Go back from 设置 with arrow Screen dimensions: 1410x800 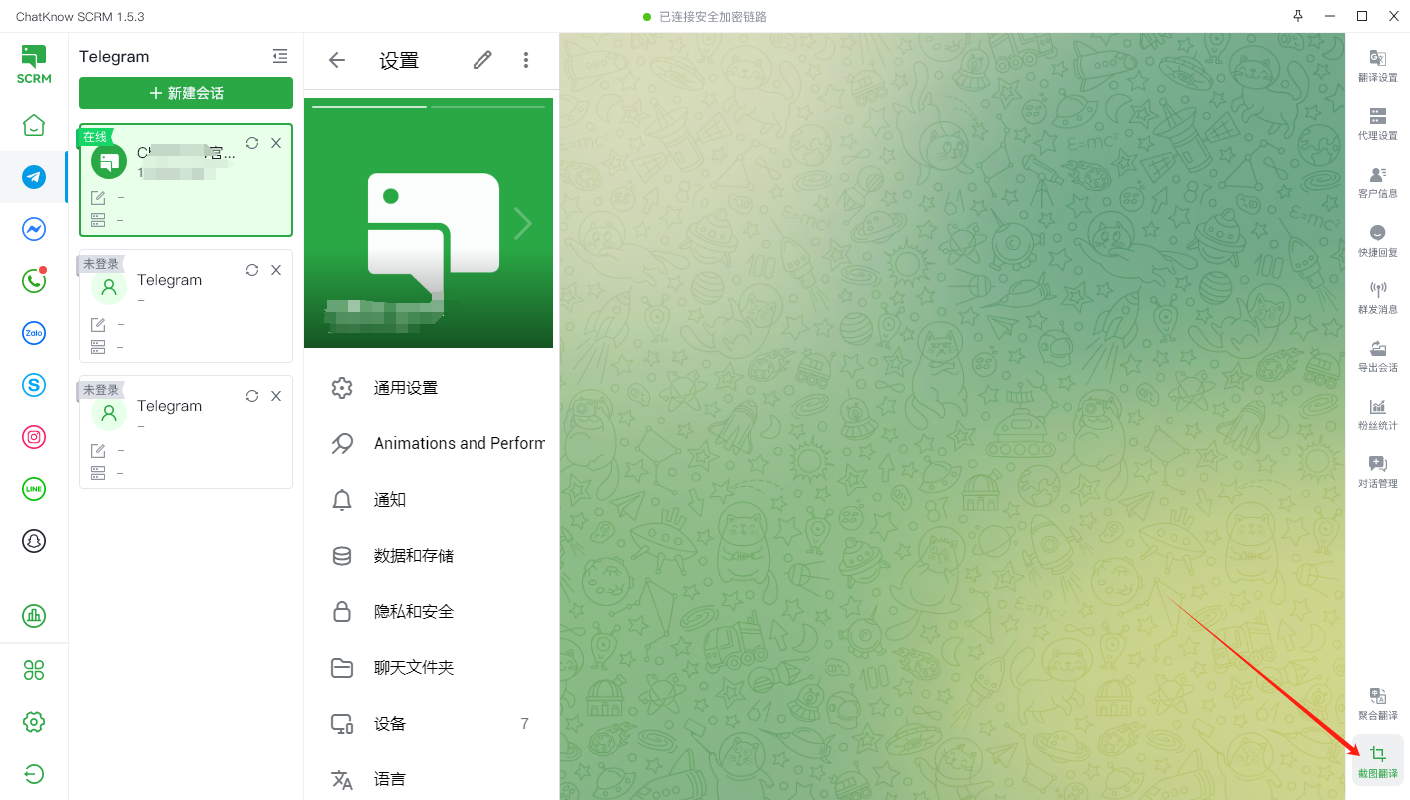[x=337, y=61]
